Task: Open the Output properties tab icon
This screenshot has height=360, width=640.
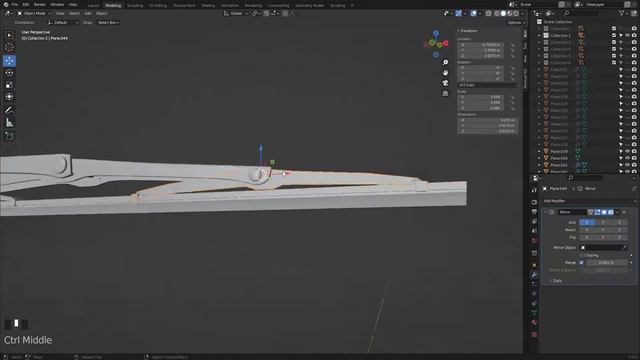Action: pyautogui.click(x=534, y=212)
